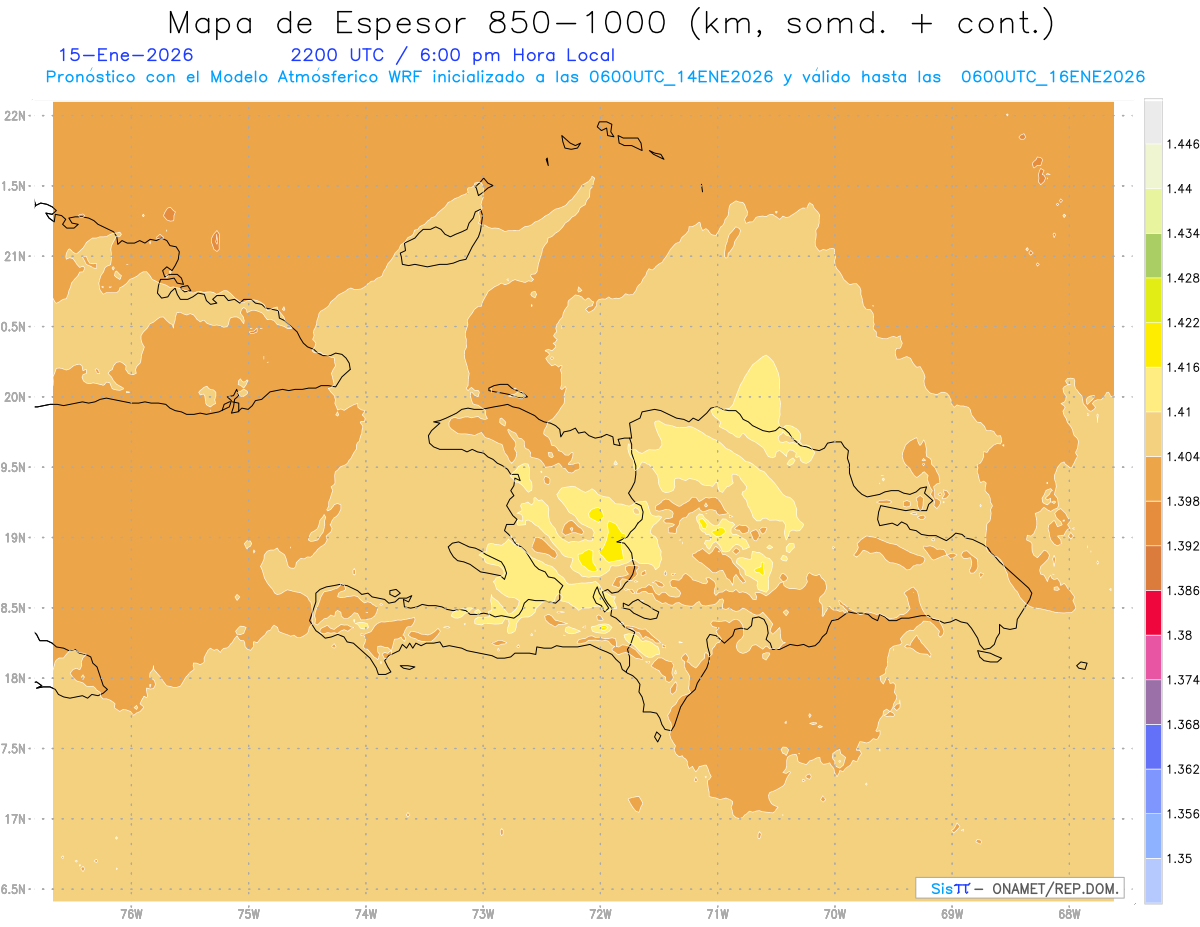
Task: Click the colorbar value 1.41
Action: [x=1179, y=411]
